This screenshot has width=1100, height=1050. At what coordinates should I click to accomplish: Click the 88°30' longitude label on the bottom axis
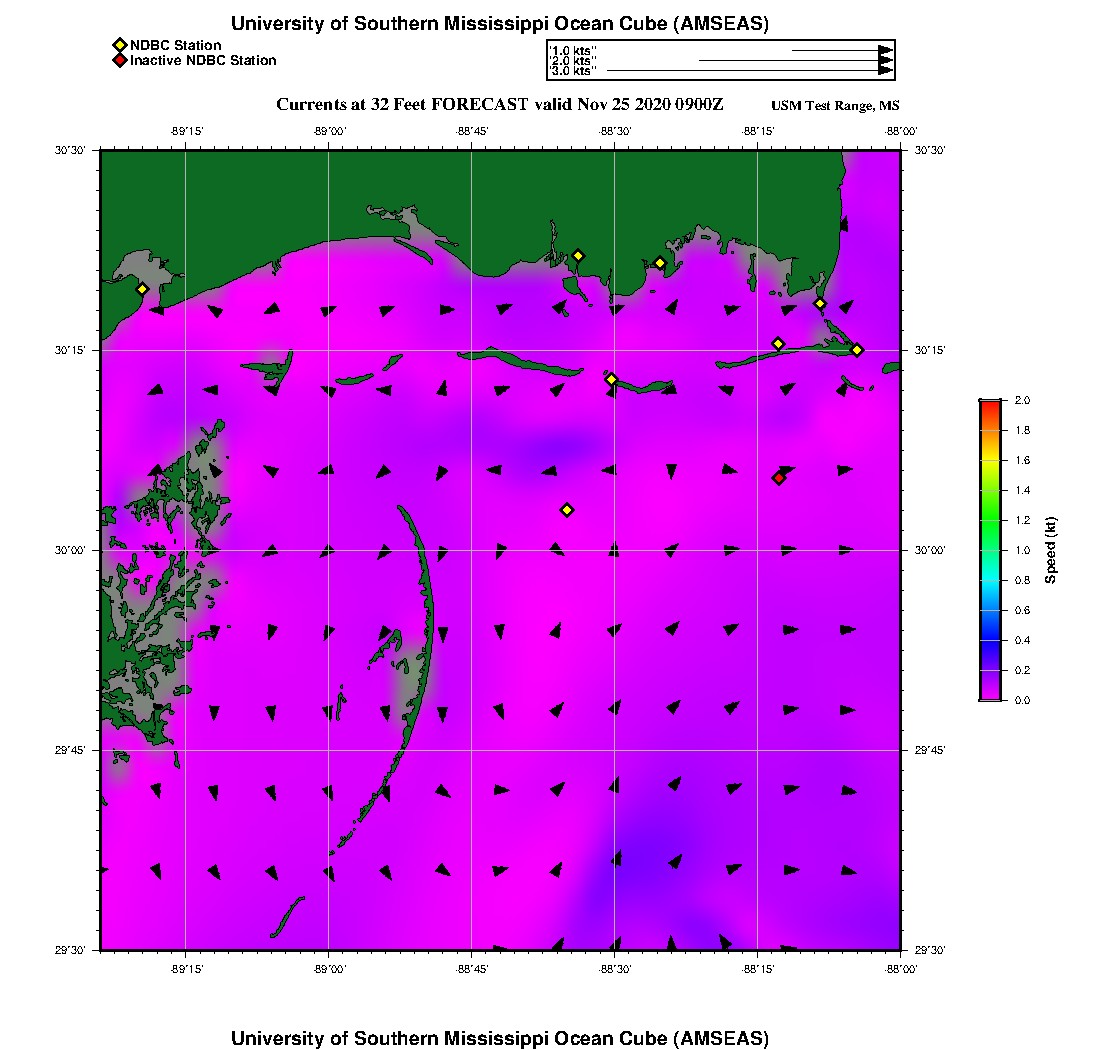pyautogui.click(x=615, y=969)
